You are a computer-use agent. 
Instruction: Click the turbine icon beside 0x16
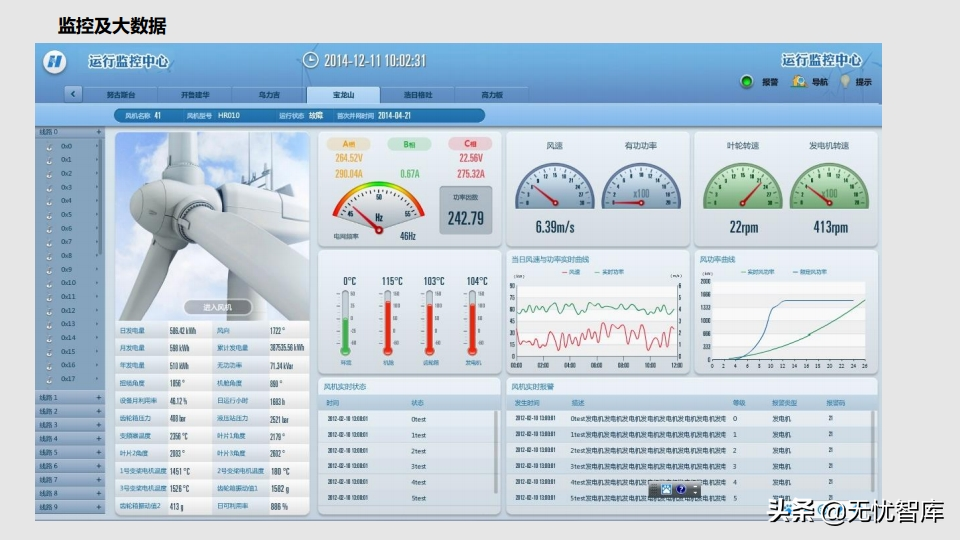(49, 365)
